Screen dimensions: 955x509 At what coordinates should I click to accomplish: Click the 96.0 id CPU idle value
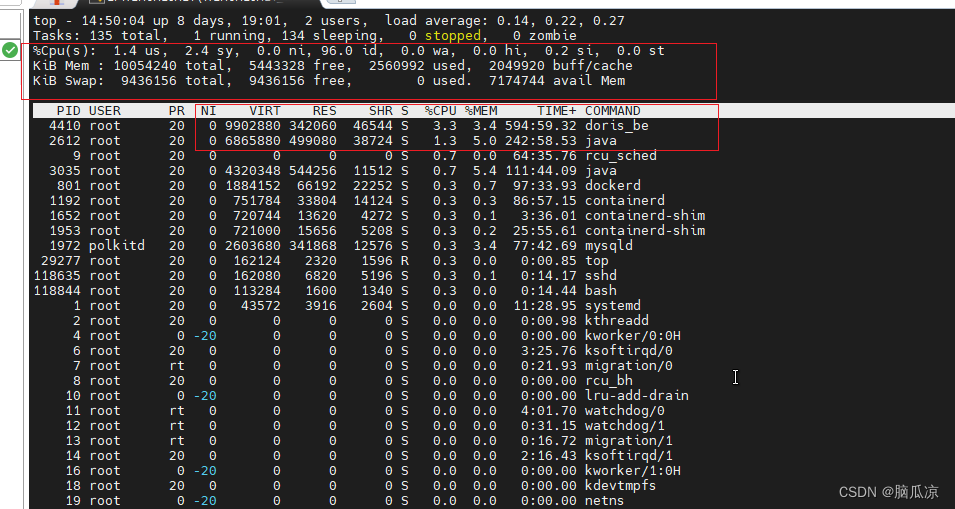(349, 51)
